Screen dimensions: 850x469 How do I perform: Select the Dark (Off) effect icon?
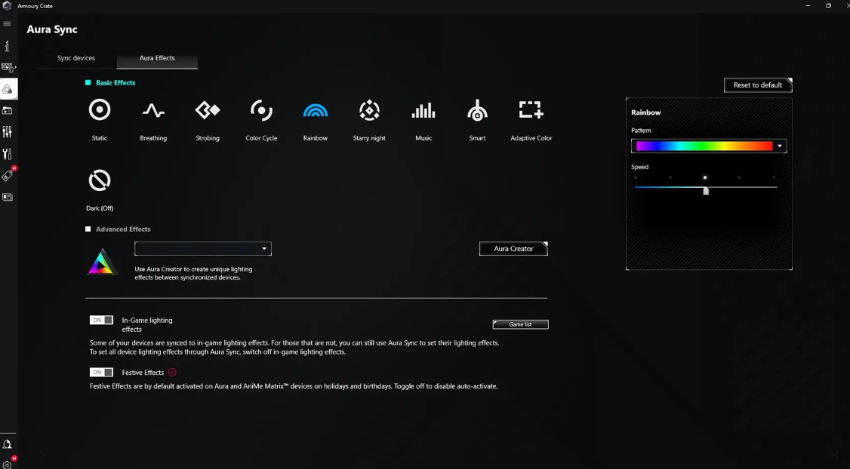(x=99, y=181)
